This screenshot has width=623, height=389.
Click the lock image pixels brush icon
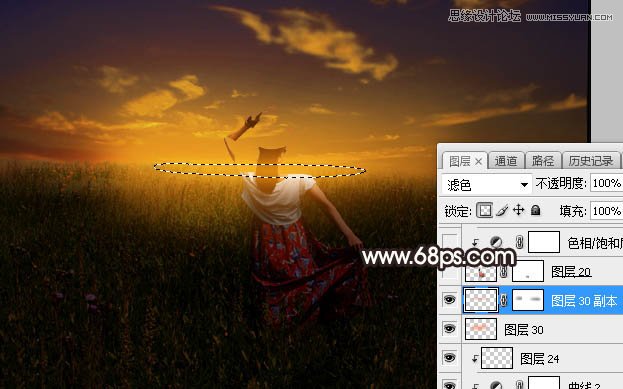pyautogui.click(x=502, y=210)
